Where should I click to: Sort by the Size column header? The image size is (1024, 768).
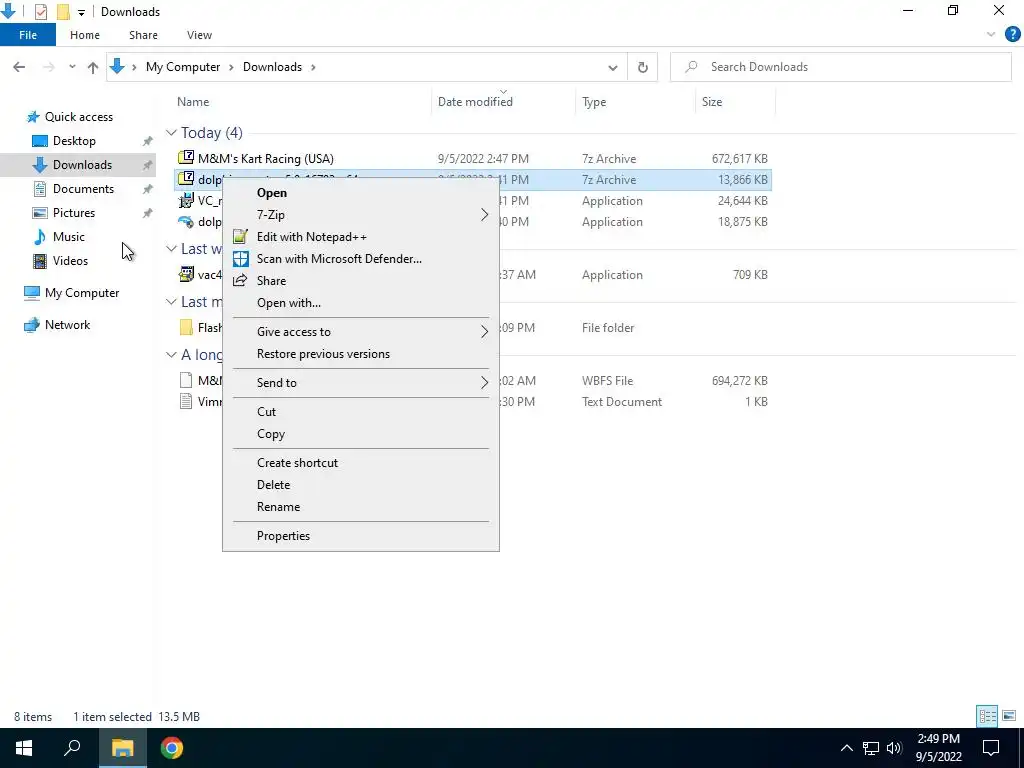(x=712, y=102)
